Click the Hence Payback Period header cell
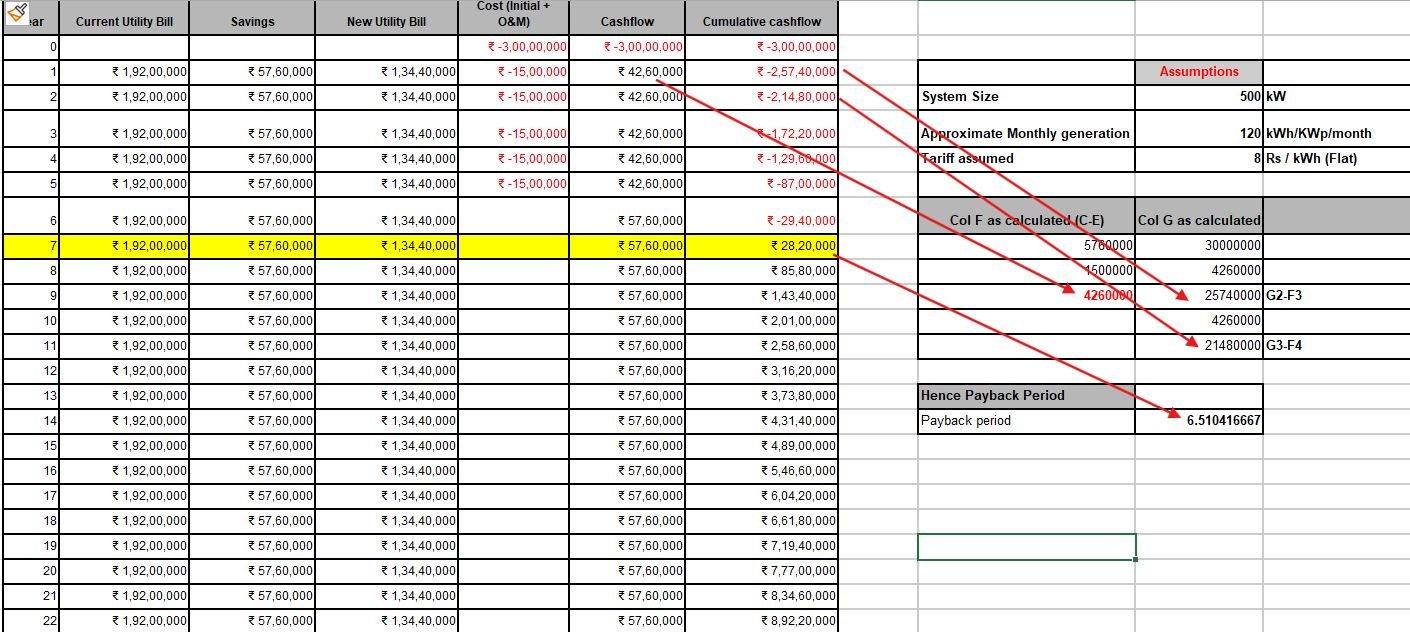The width and height of the screenshot is (1410, 632). click(1026, 396)
